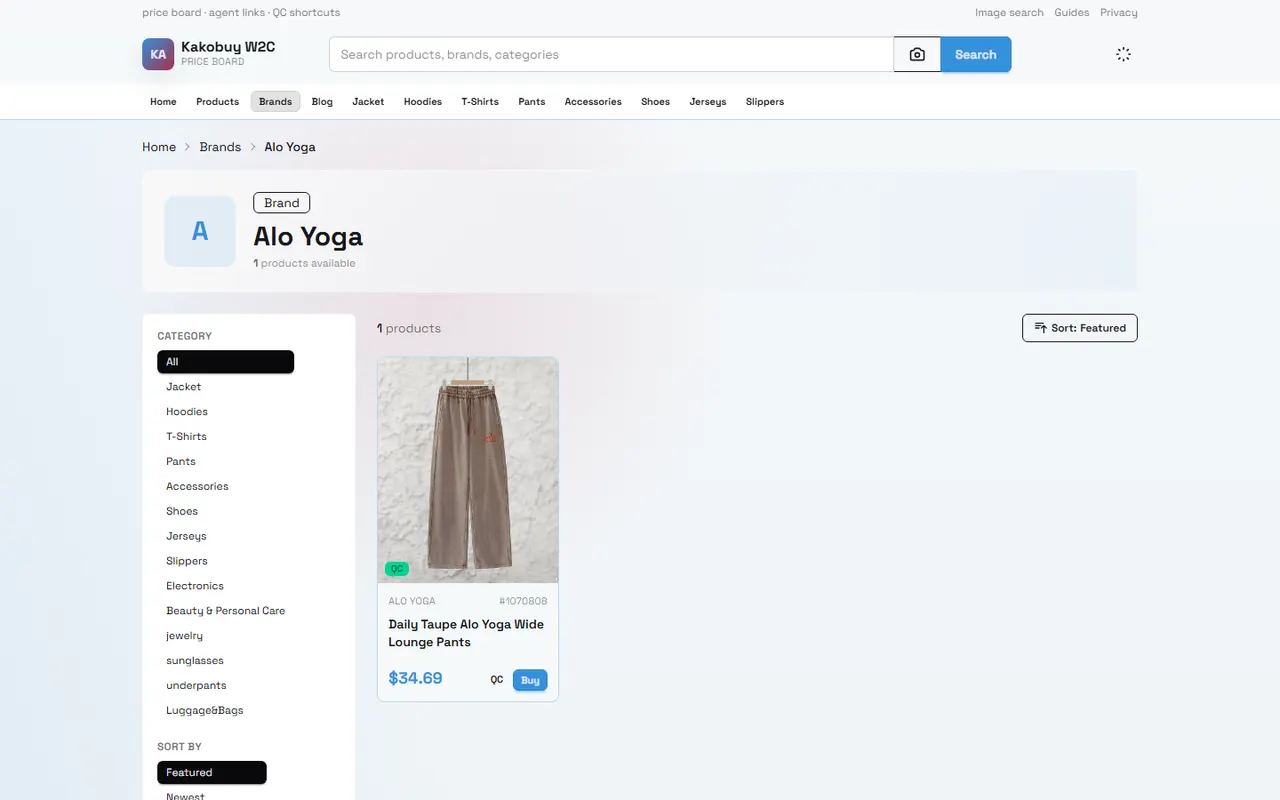Open the taupe lounge pants product image
This screenshot has height=800, width=1280.
pyautogui.click(x=468, y=470)
